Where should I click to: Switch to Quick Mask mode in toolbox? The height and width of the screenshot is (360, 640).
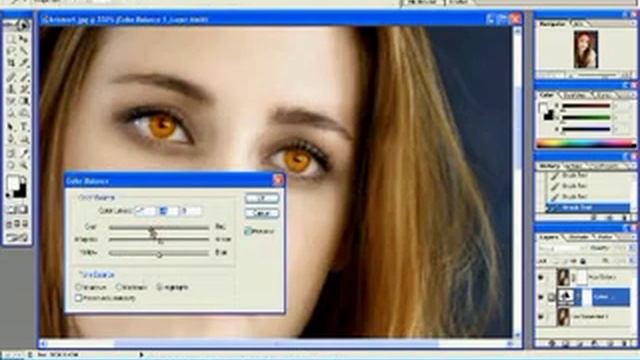click(23, 210)
